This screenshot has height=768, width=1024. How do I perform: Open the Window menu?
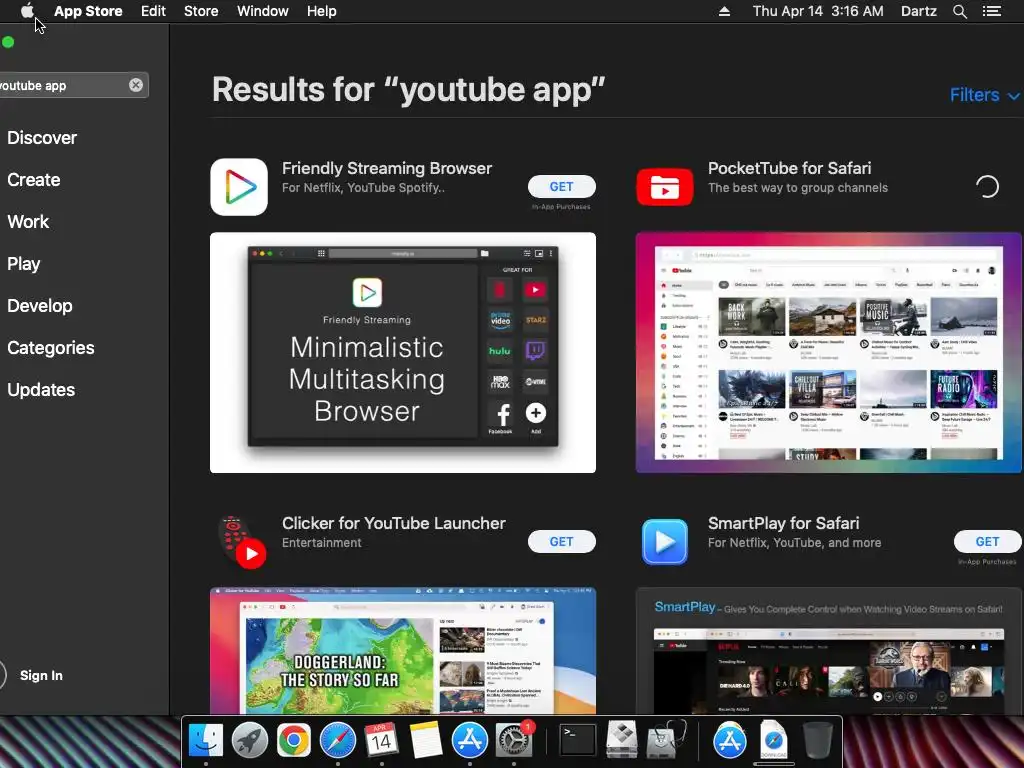tap(263, 11)
